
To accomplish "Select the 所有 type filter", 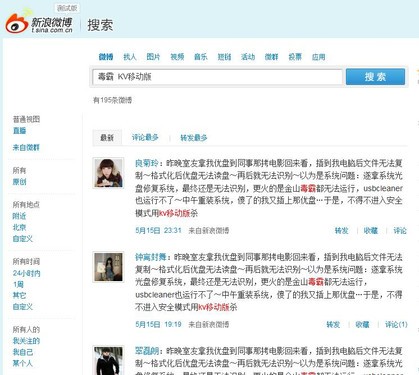I will 19,171.
